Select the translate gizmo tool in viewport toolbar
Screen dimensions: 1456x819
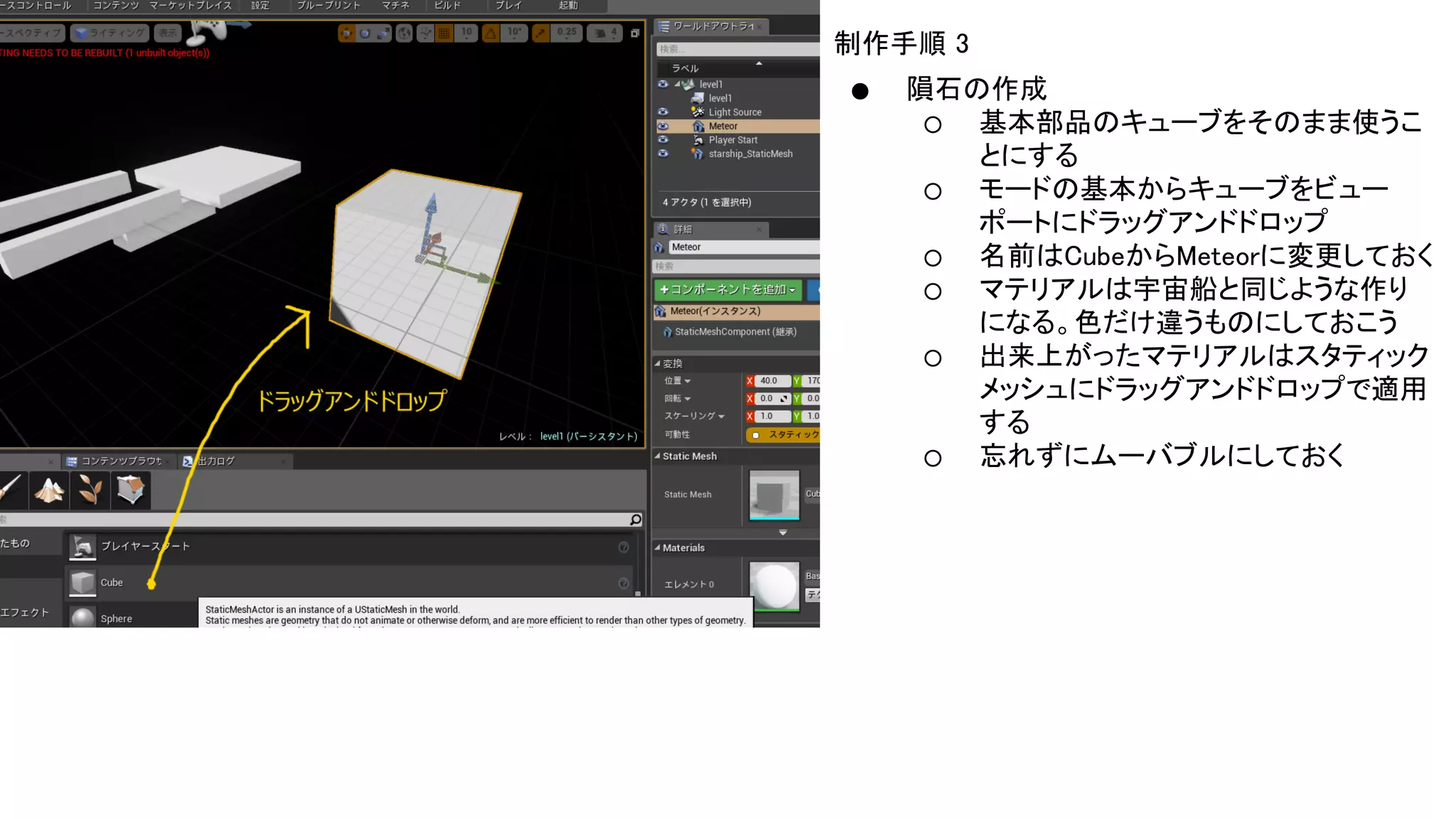click(346, 33)
